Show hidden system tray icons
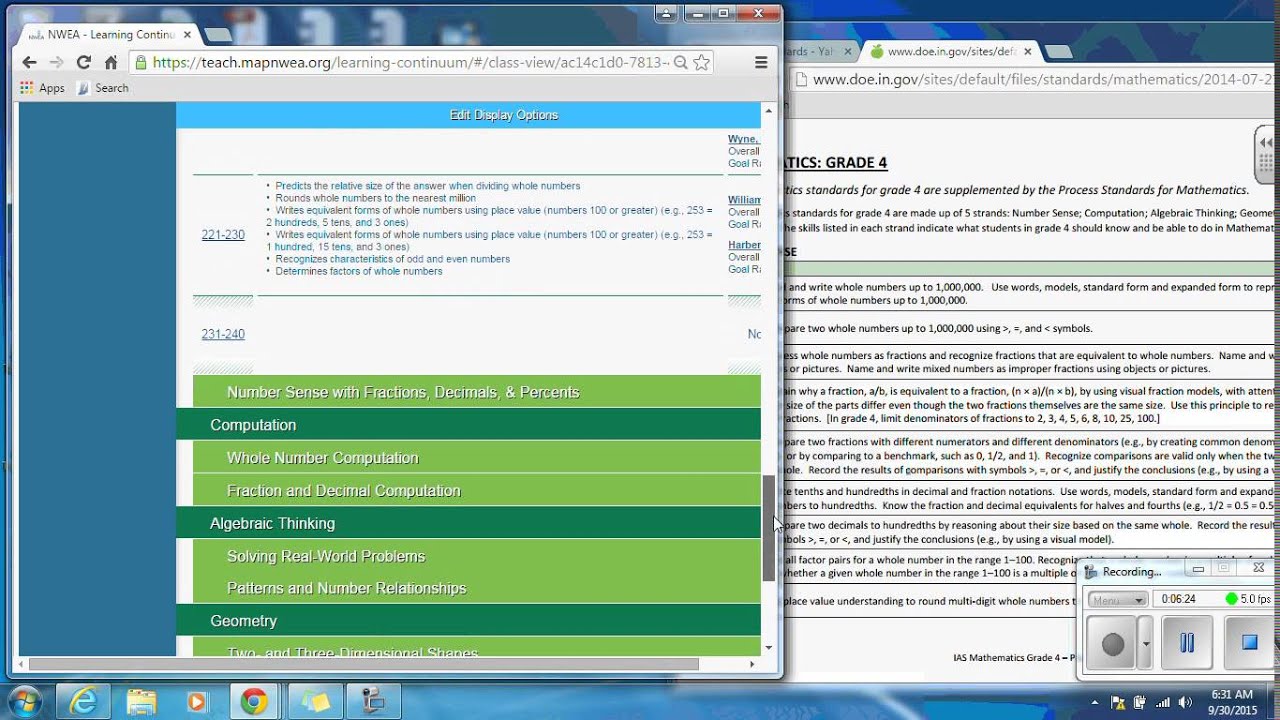The width and height of the screenshot is (1280, 720). tap(1095, 702)
